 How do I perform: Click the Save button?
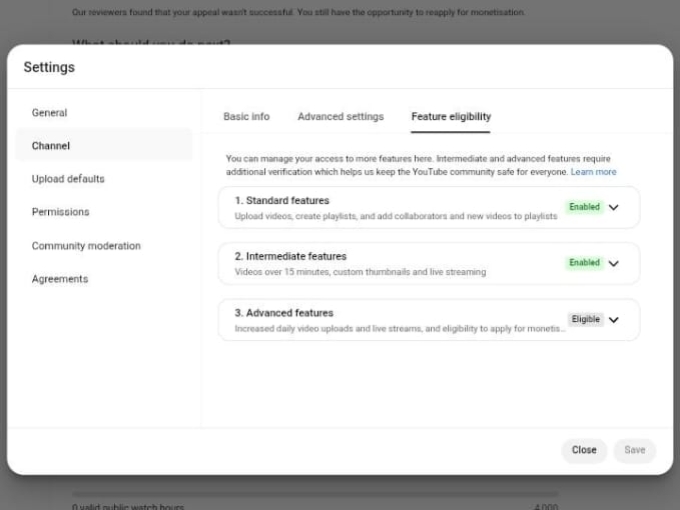(635, 450)
